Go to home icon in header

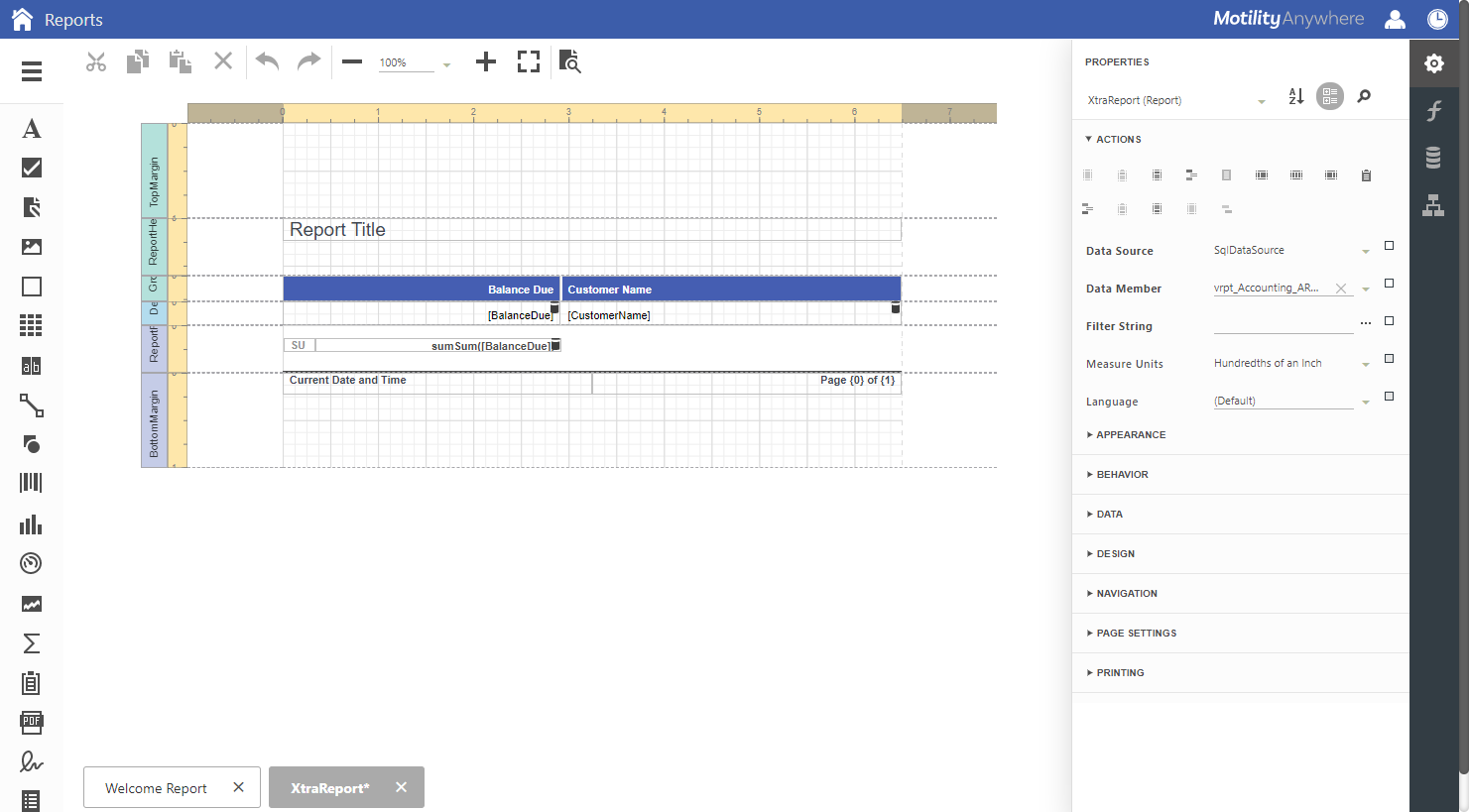(x=22, y=19)
